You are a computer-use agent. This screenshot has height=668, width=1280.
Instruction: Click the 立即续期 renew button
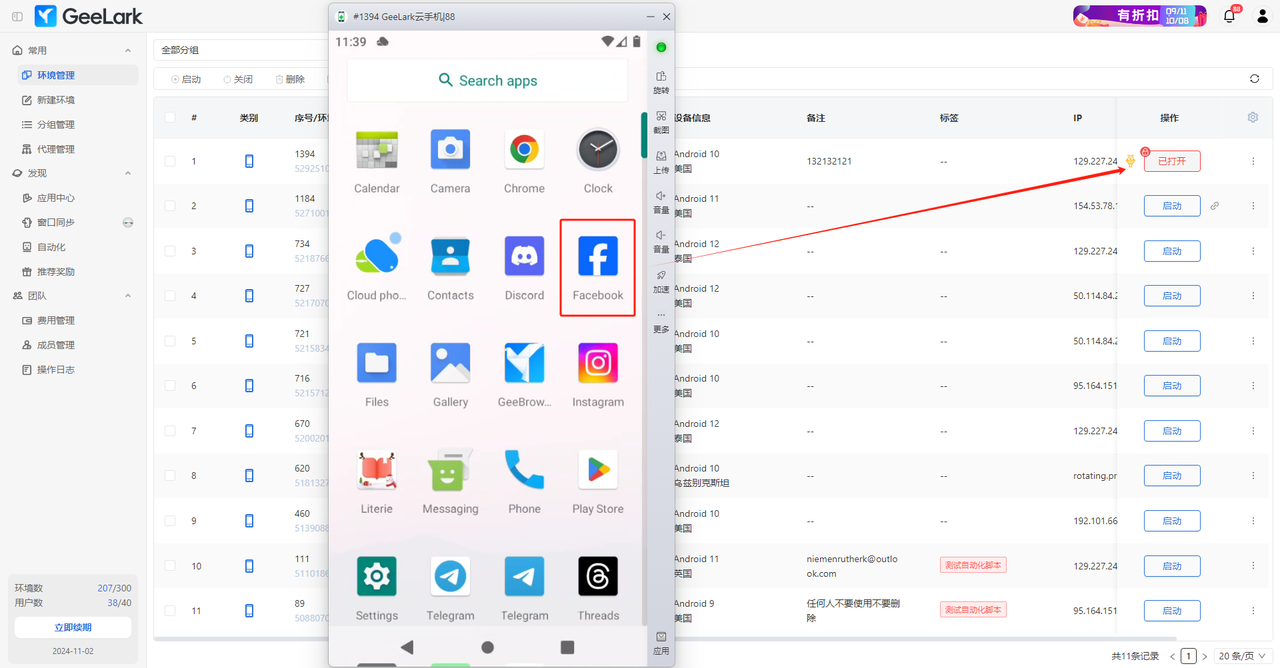tap(73, 627)
